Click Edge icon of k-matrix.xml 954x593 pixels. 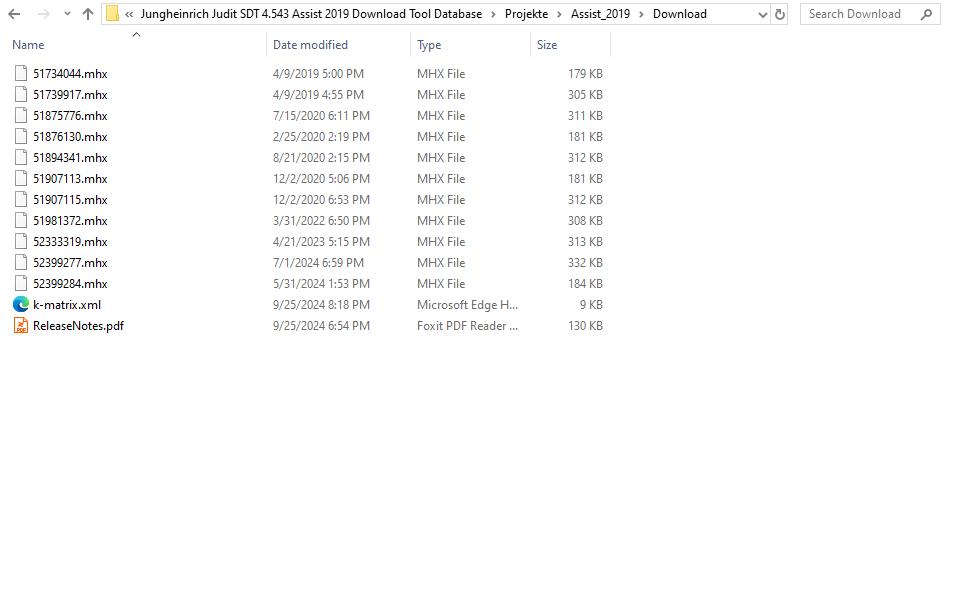(21, 304)
